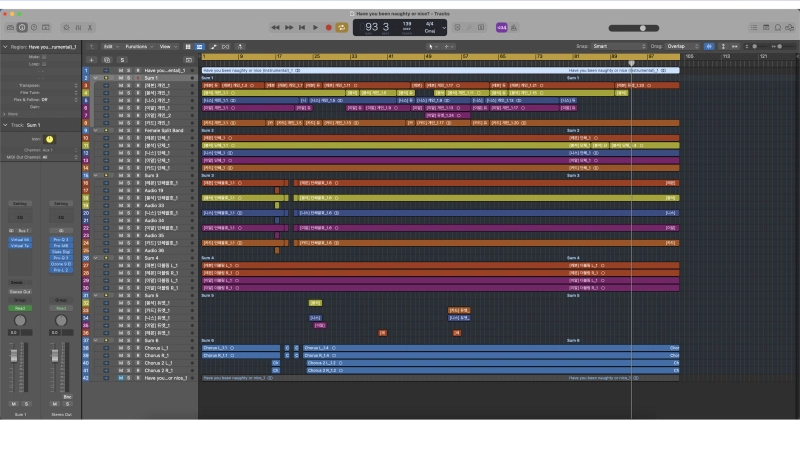Open the Library button

(9, 28)
